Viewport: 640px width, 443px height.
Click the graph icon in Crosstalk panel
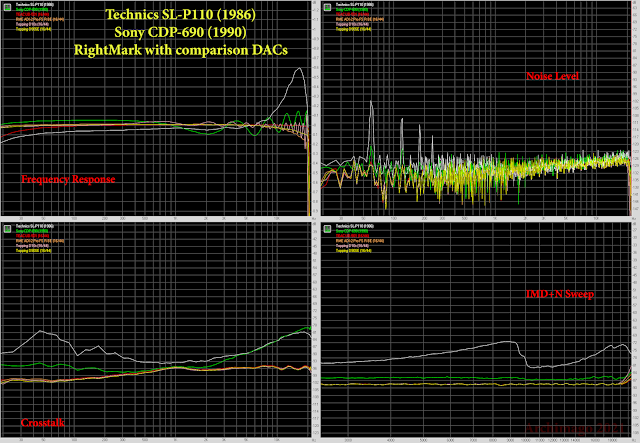[7, 229]
